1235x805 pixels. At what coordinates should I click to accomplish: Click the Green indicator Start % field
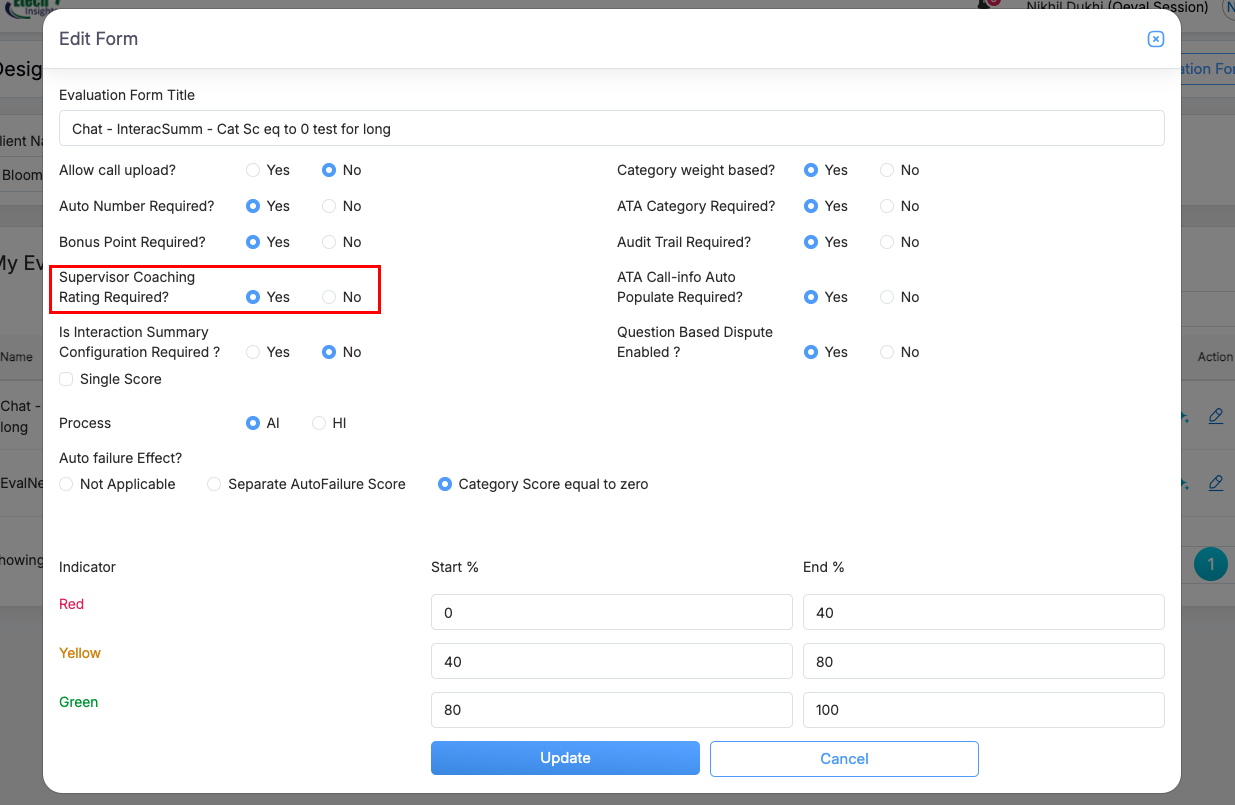(x=611, y=710)
